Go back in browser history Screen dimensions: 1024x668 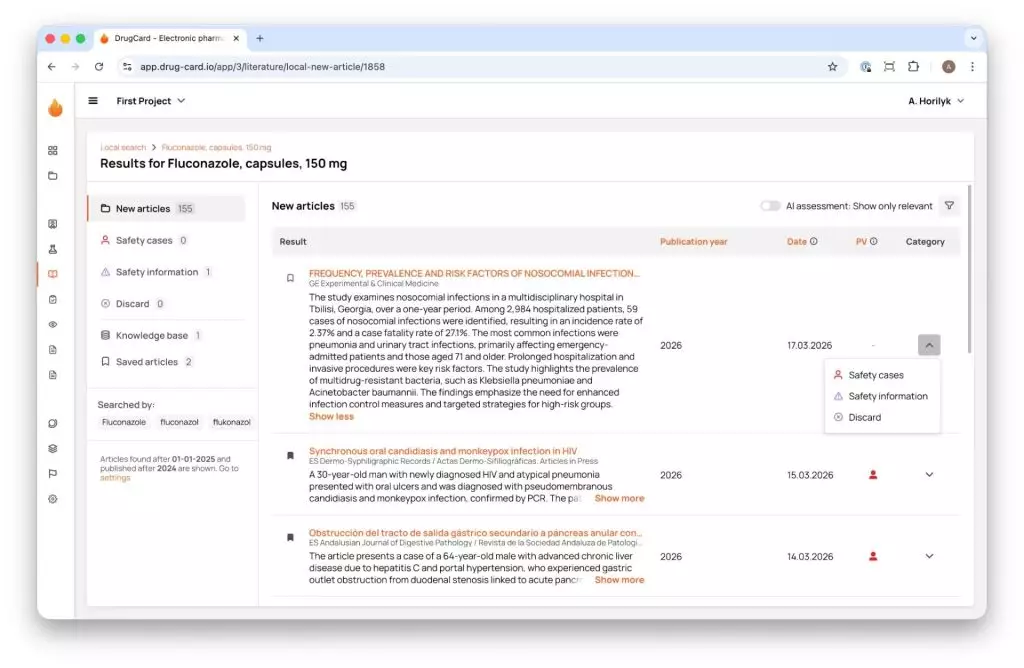[x=52, y=67]
